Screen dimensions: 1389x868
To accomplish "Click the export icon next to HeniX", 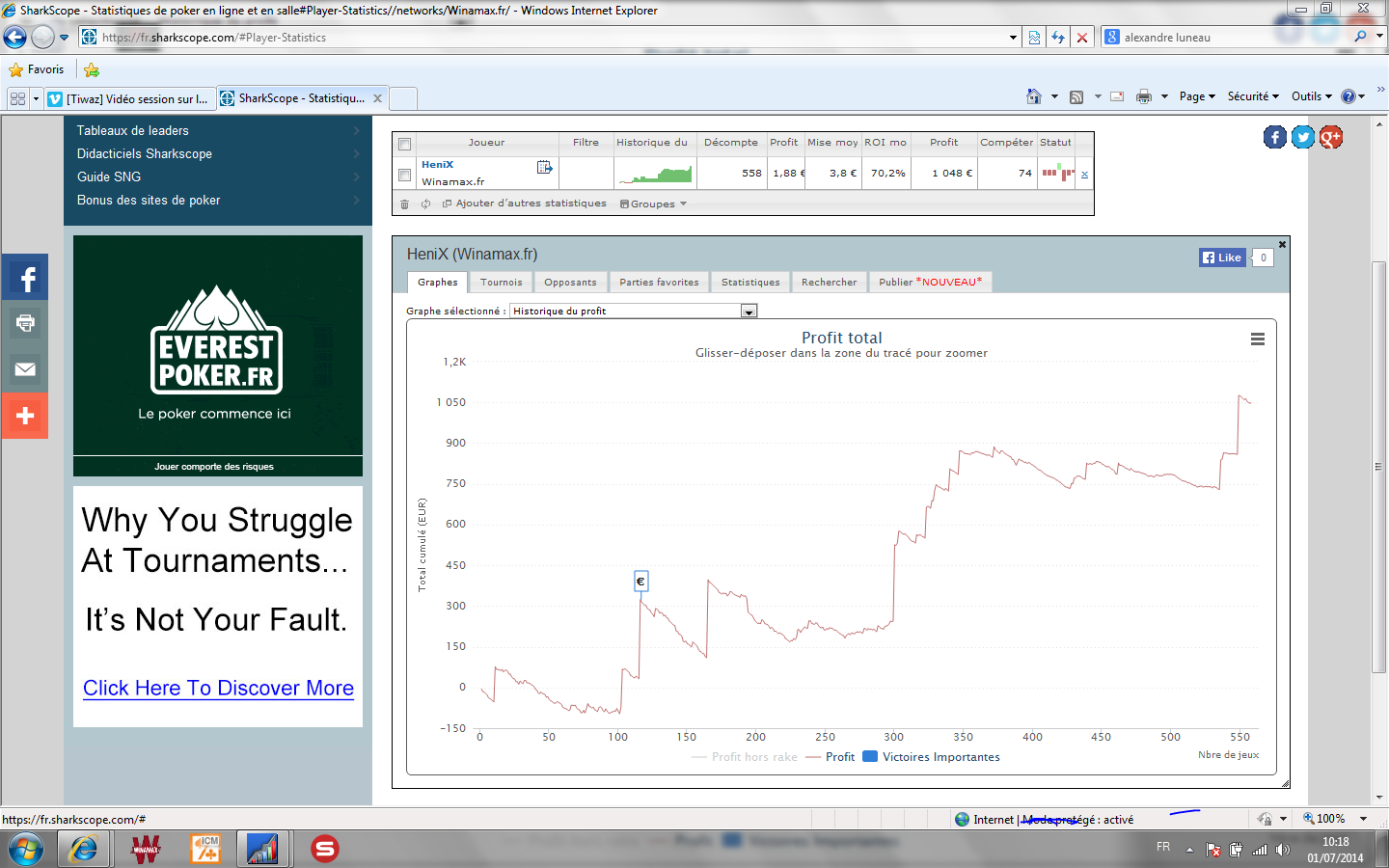I will [544, 168].
